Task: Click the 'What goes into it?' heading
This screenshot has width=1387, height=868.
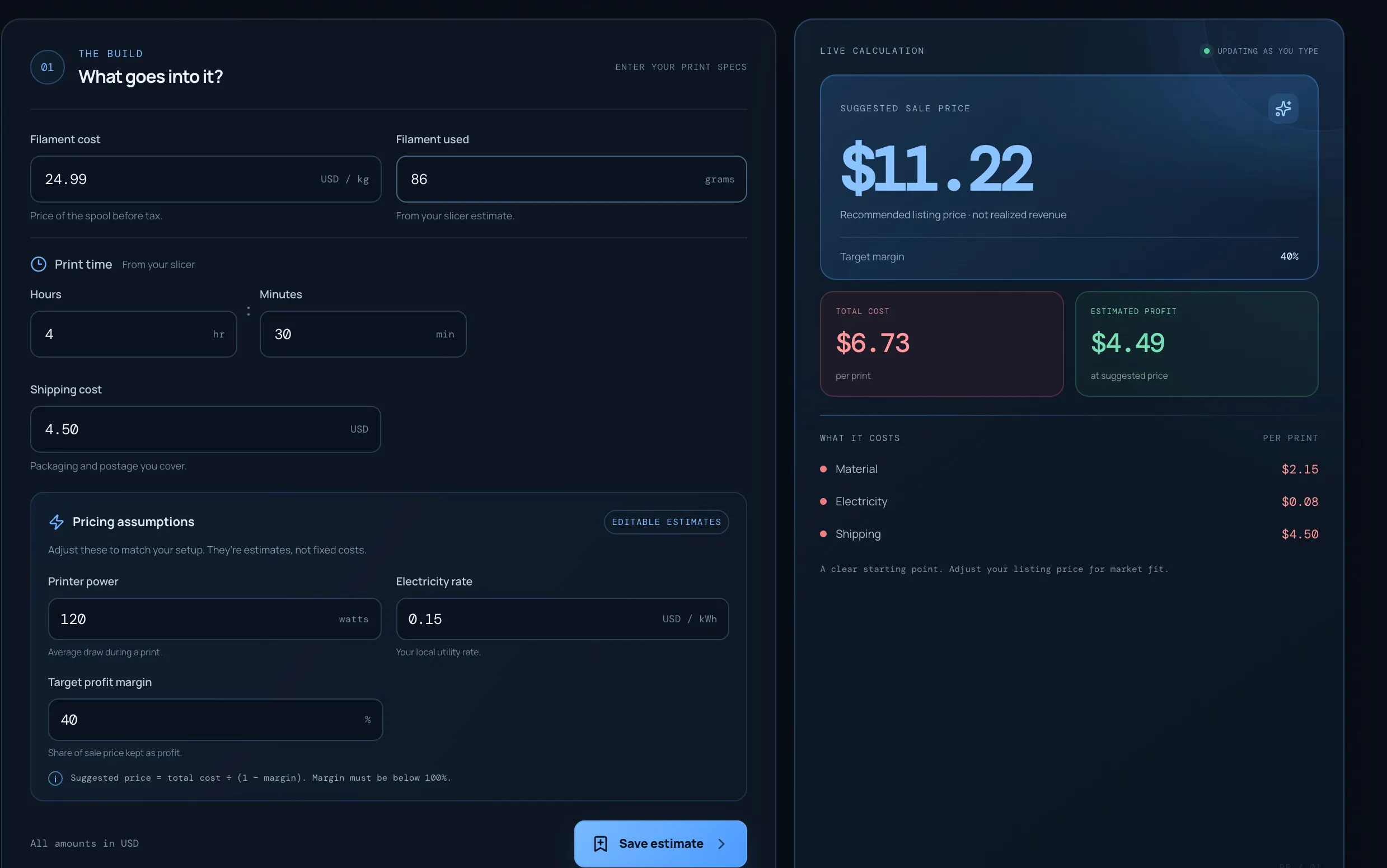Action: point(151,76)
